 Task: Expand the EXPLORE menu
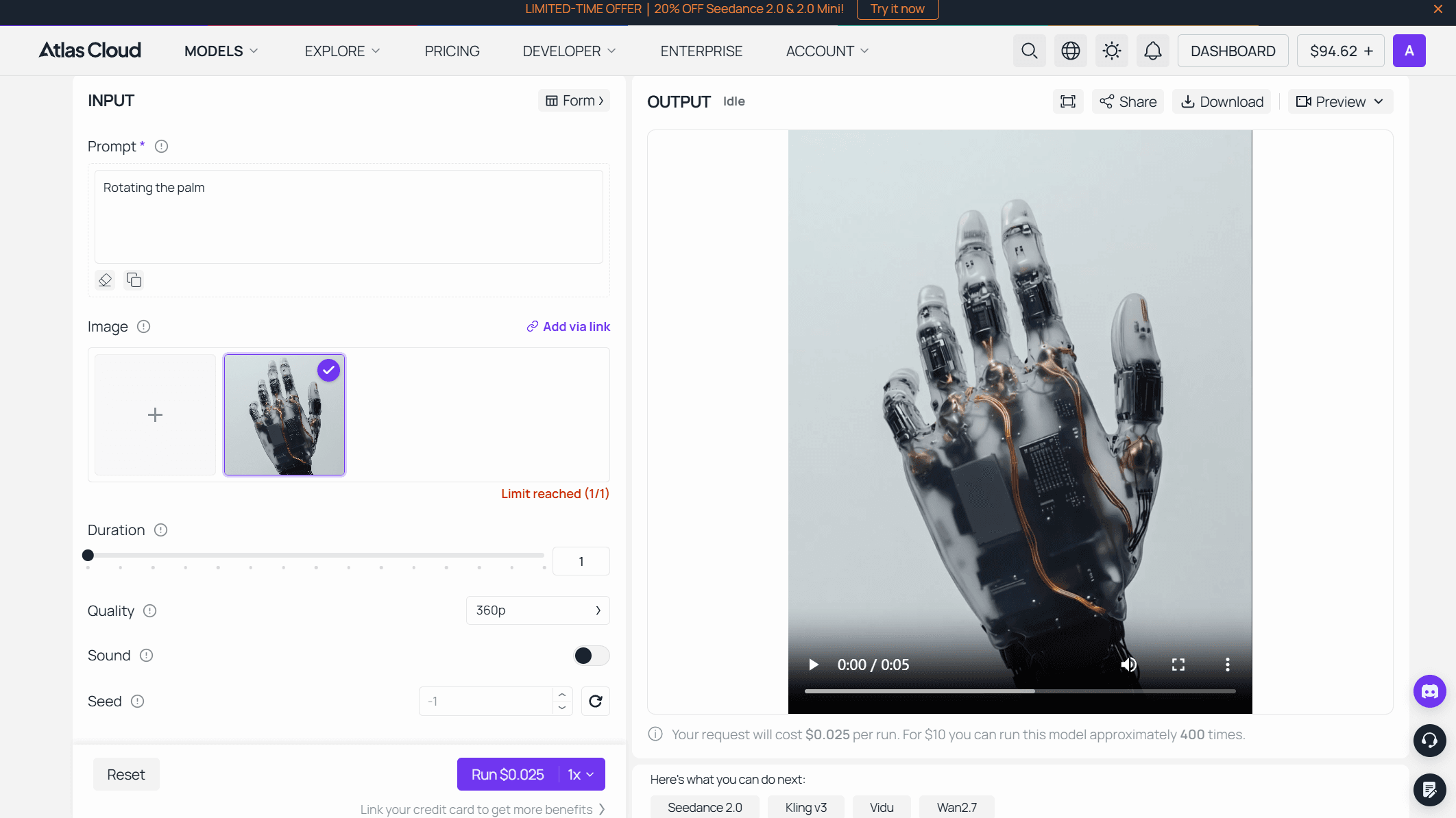(x=342, y=51)
